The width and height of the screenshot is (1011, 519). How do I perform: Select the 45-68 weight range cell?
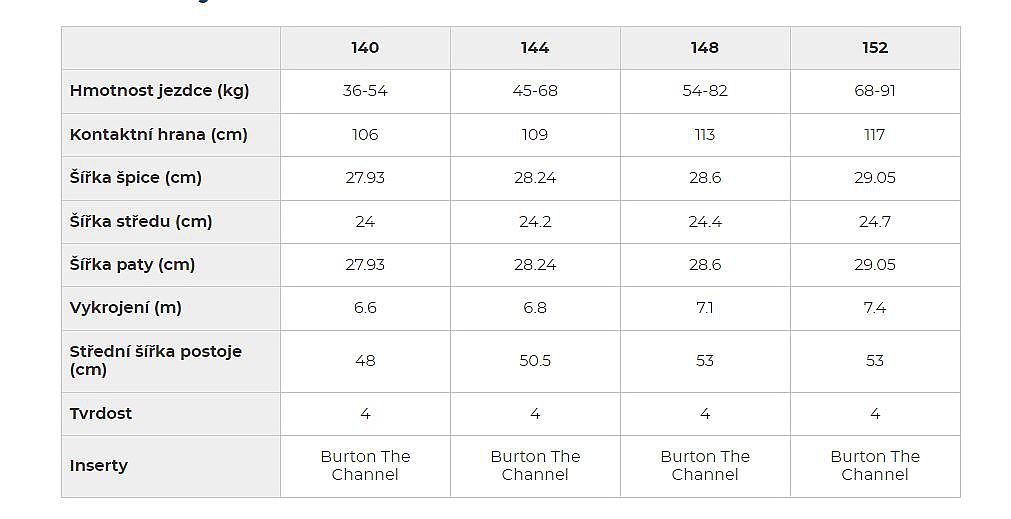click(535, 91)
